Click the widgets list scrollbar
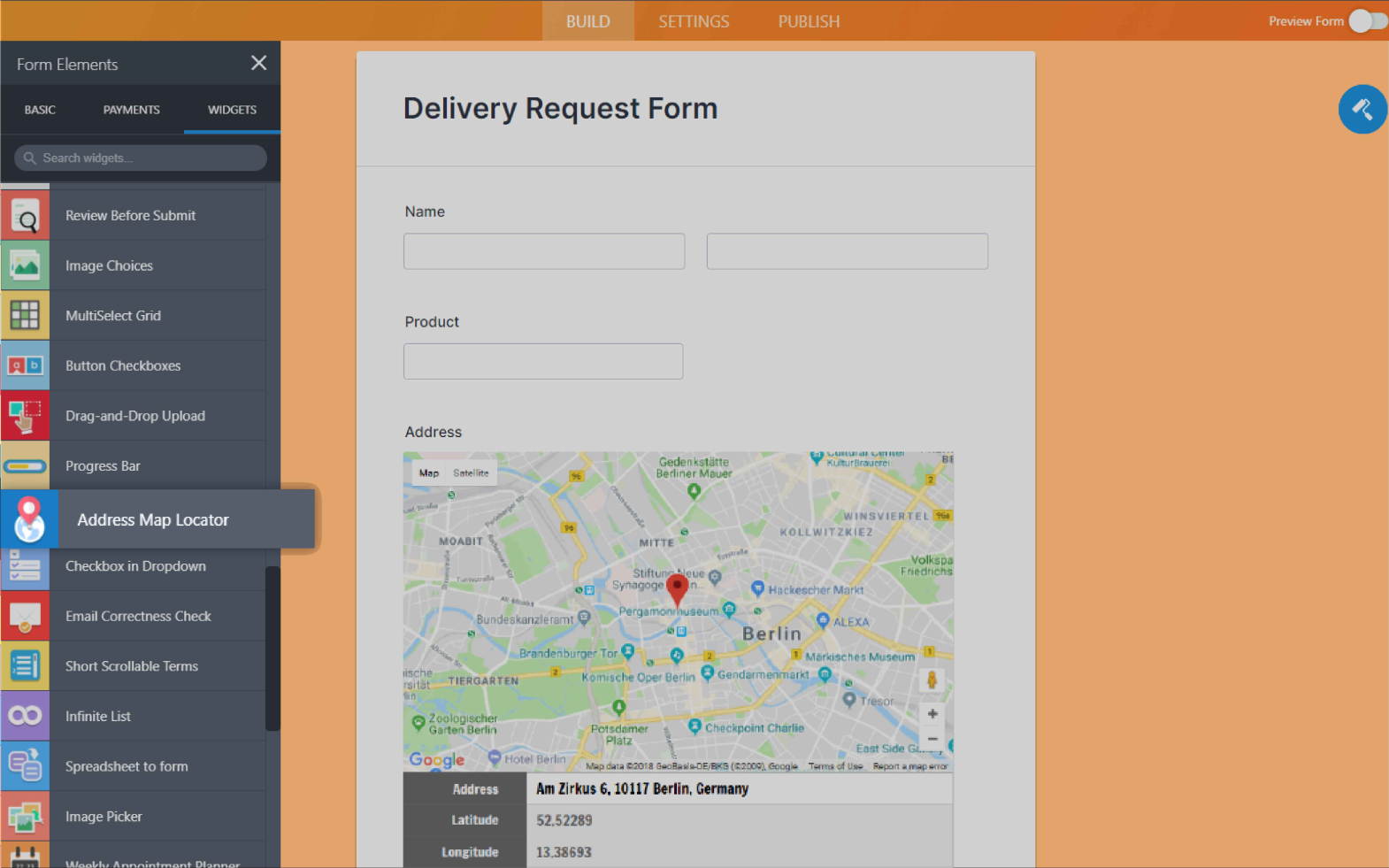The width and height of the screenshot is (1389, 868). pos(272,648)
